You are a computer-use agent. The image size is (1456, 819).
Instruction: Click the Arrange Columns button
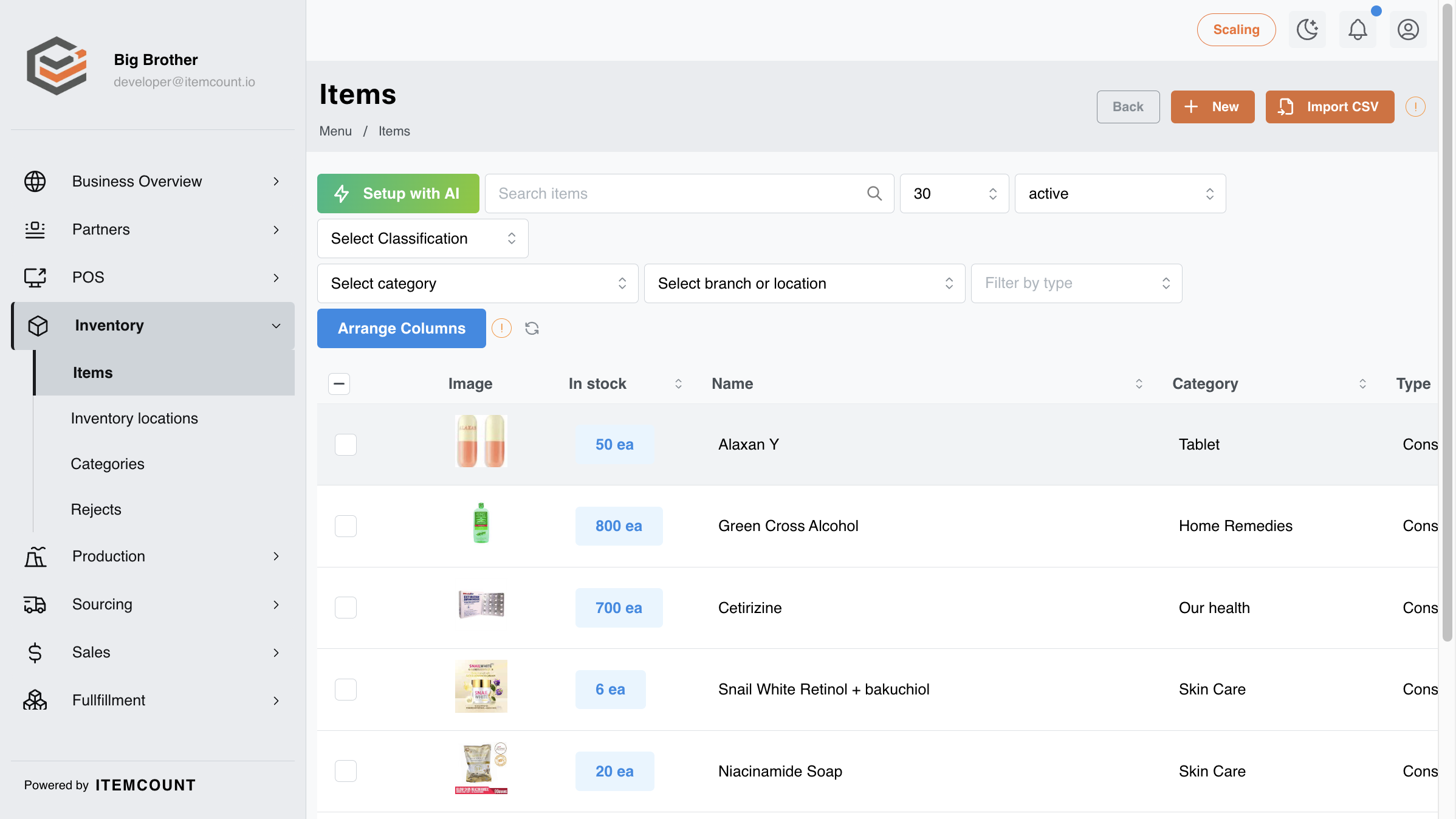tap(401, 329)
